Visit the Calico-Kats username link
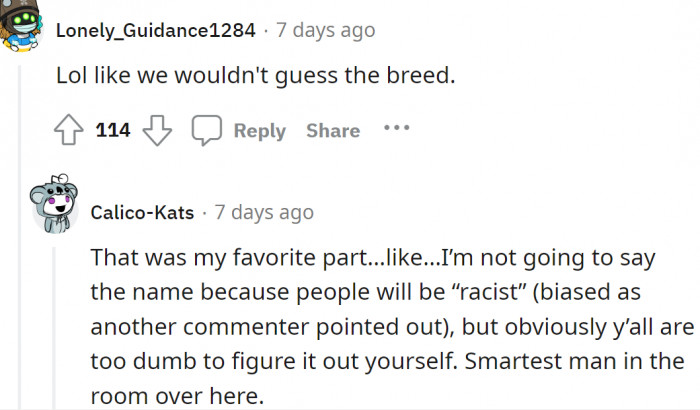Screen dimensions: 700x410 coord(142,213)
